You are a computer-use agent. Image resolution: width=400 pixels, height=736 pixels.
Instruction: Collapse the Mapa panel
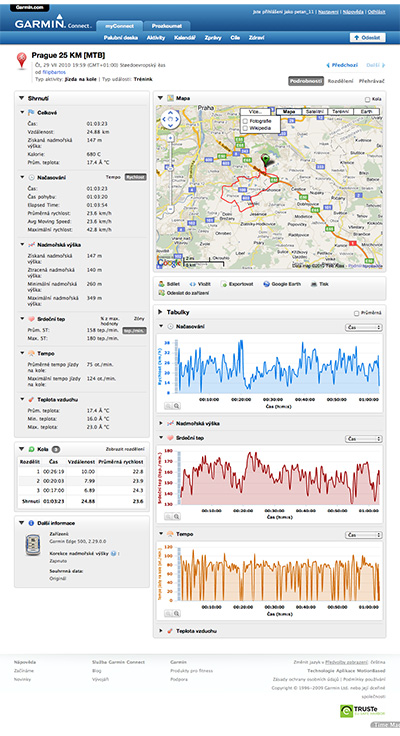click(x=161, y=98)
